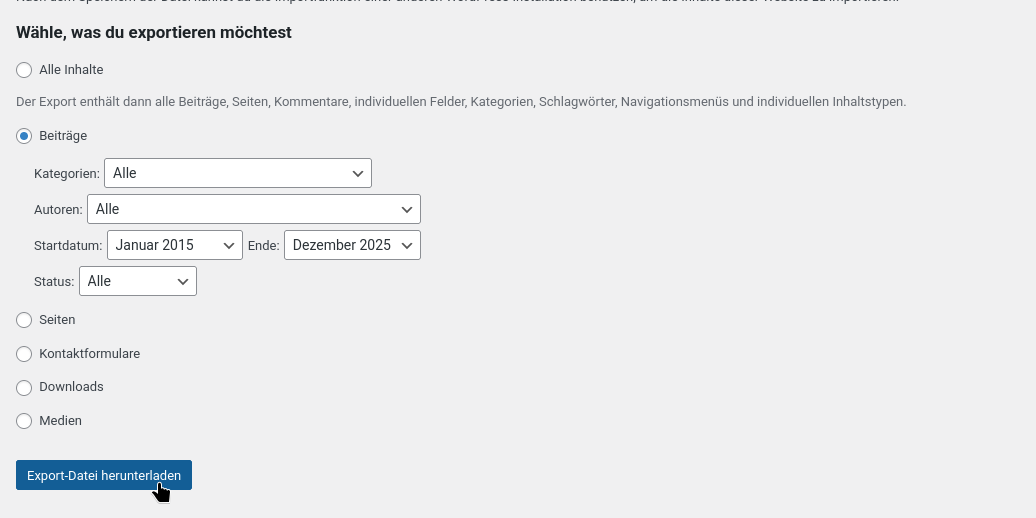Expand the Autoren select box
The image size is (1036, 518).
pyautogui.click(x=253, y=209)
